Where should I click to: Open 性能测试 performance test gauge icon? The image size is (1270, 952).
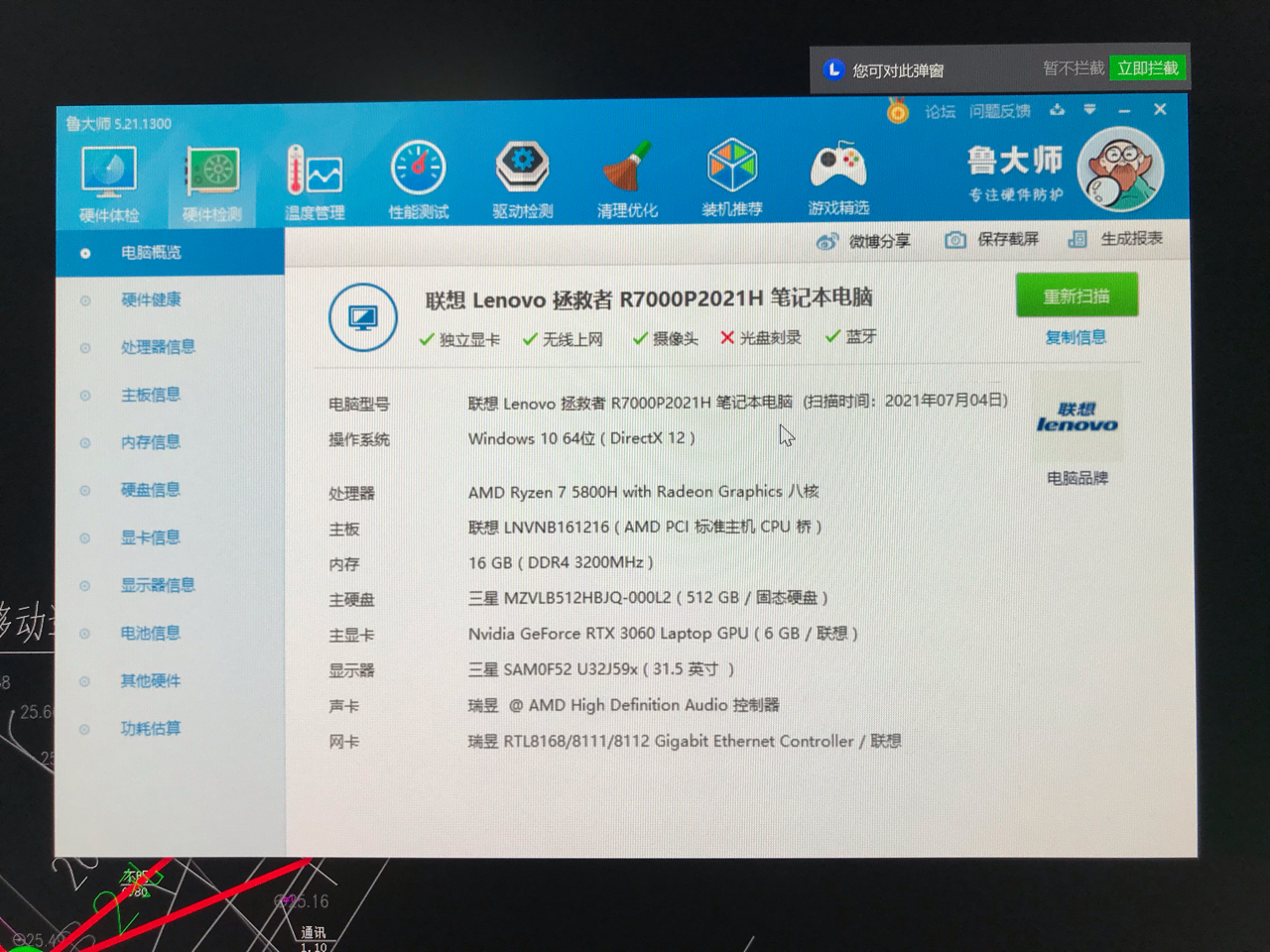(x=419, y=180)
